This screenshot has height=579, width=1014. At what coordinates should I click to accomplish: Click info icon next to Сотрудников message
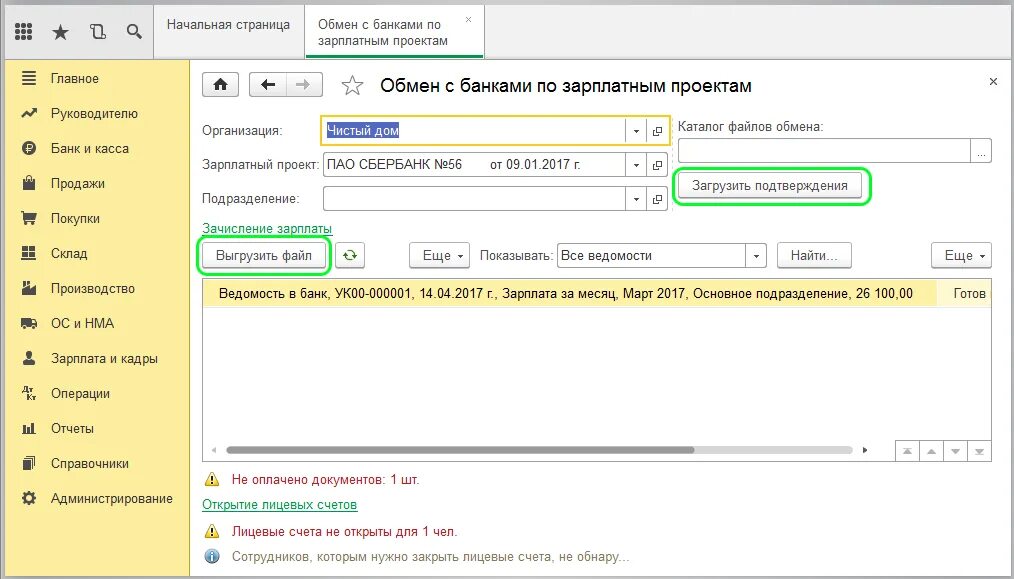click(x=211, y=556)
